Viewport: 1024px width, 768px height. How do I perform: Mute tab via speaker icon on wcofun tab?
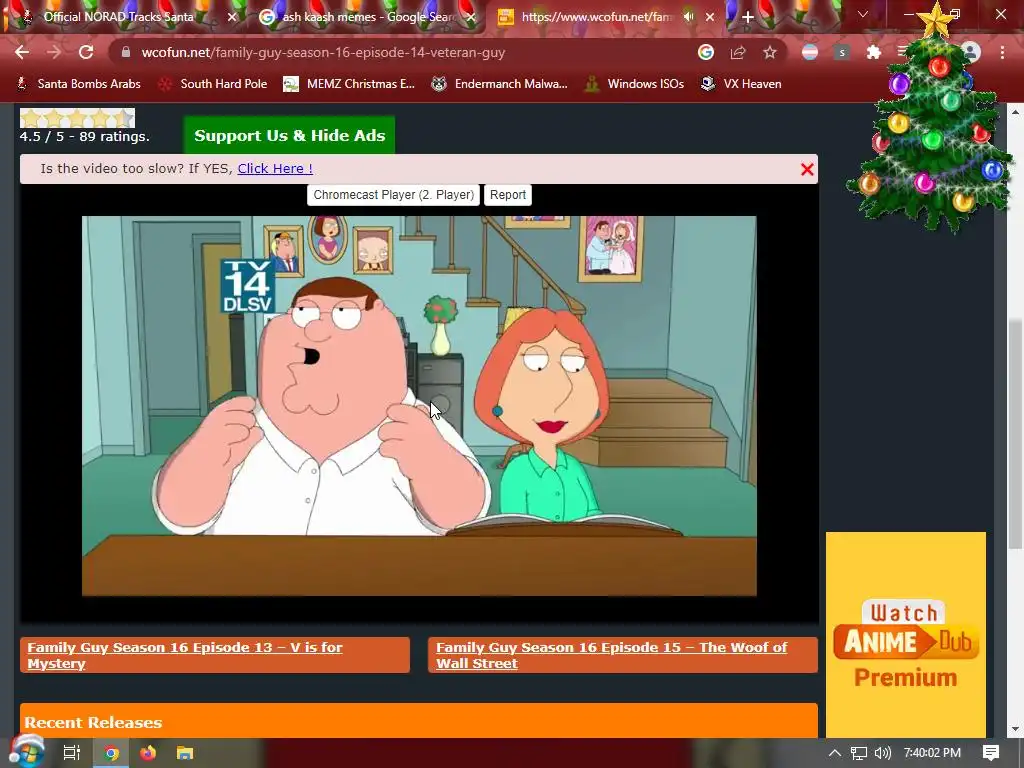pyautogui.click(x=688, y=16)
